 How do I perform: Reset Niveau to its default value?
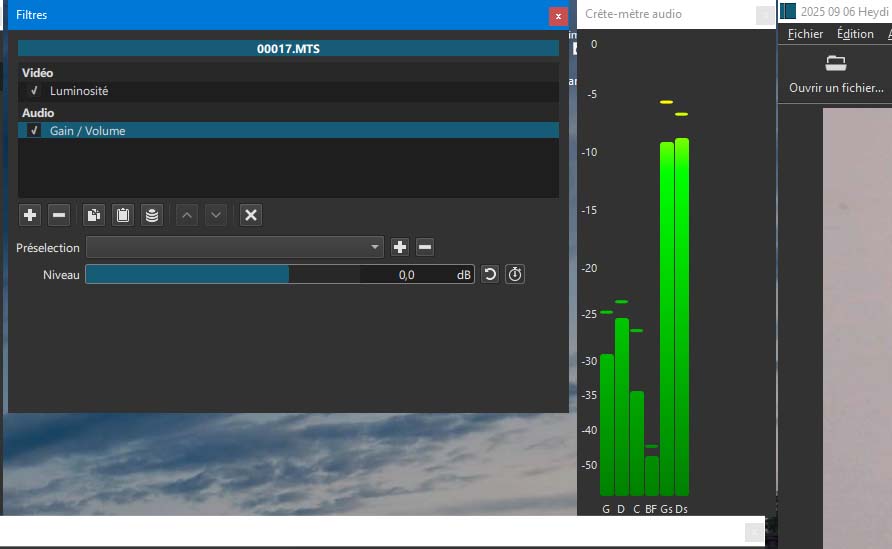[490, 274]
